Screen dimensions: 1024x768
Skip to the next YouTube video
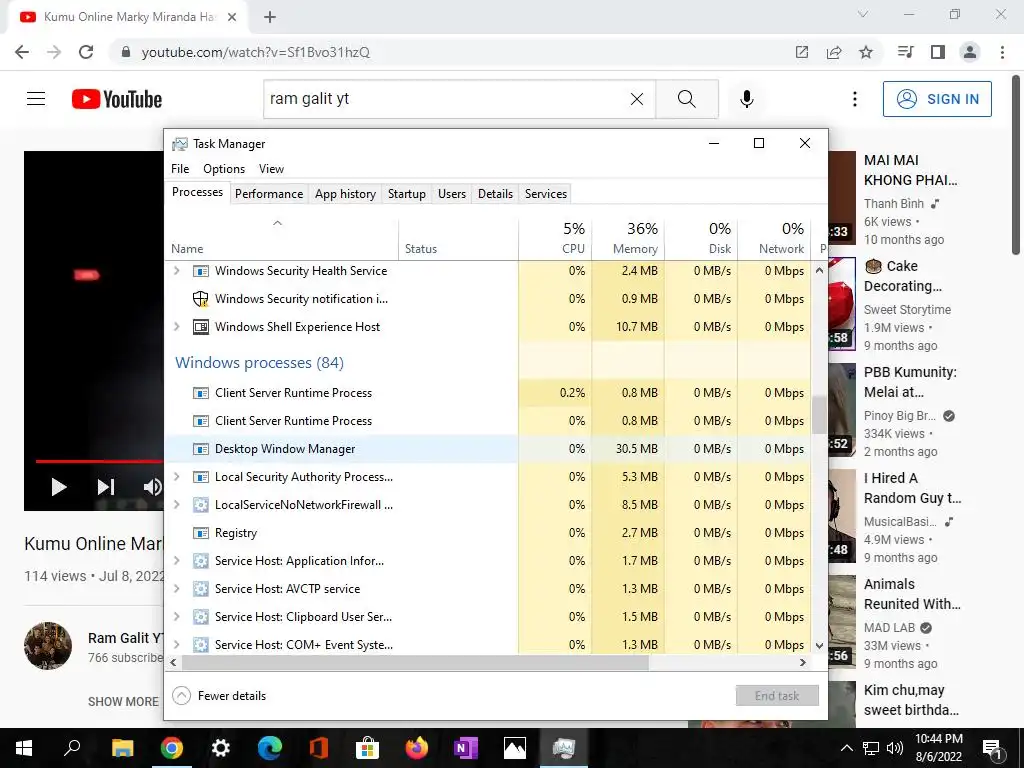click(106, 487)
